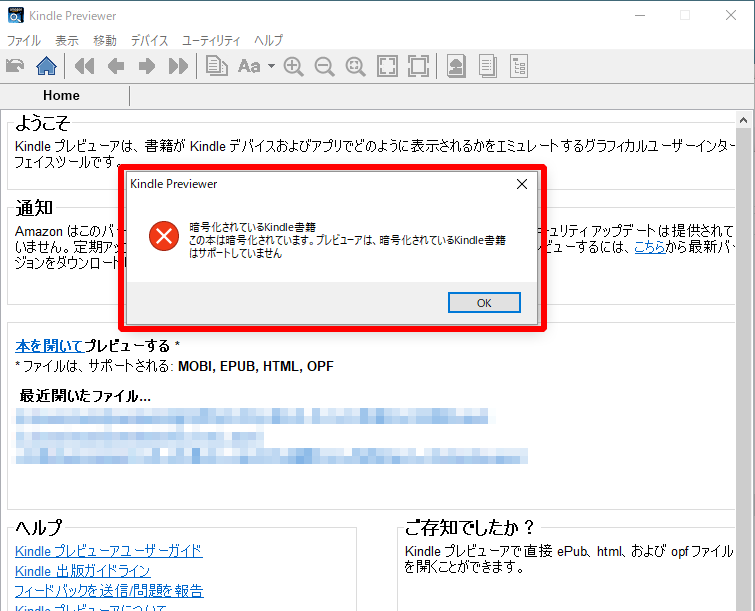Click the text page view icon

488,66
